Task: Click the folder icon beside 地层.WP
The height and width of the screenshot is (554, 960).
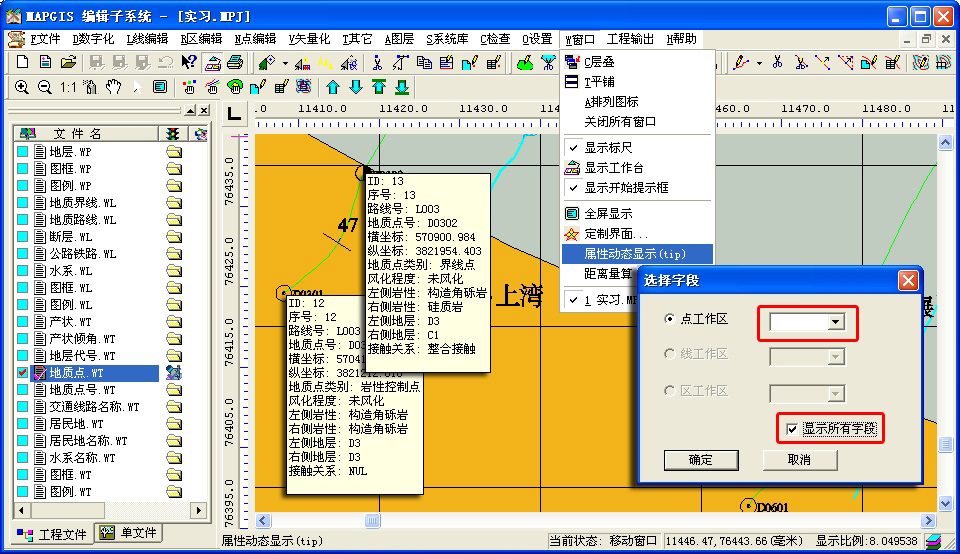Action: [x=174, y=151]
